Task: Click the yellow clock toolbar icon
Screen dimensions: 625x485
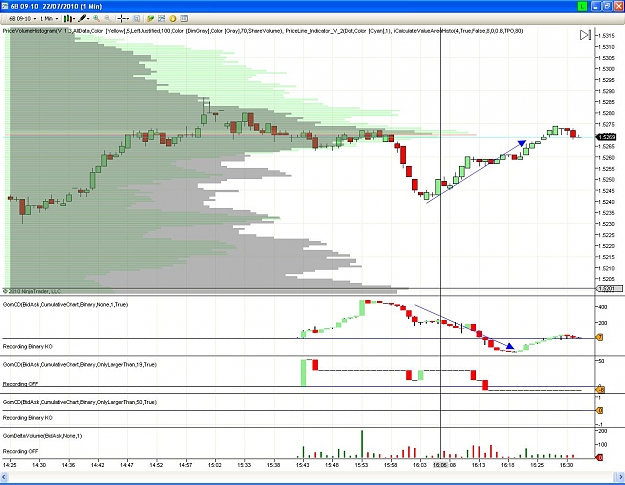Action: pos(173,19)
